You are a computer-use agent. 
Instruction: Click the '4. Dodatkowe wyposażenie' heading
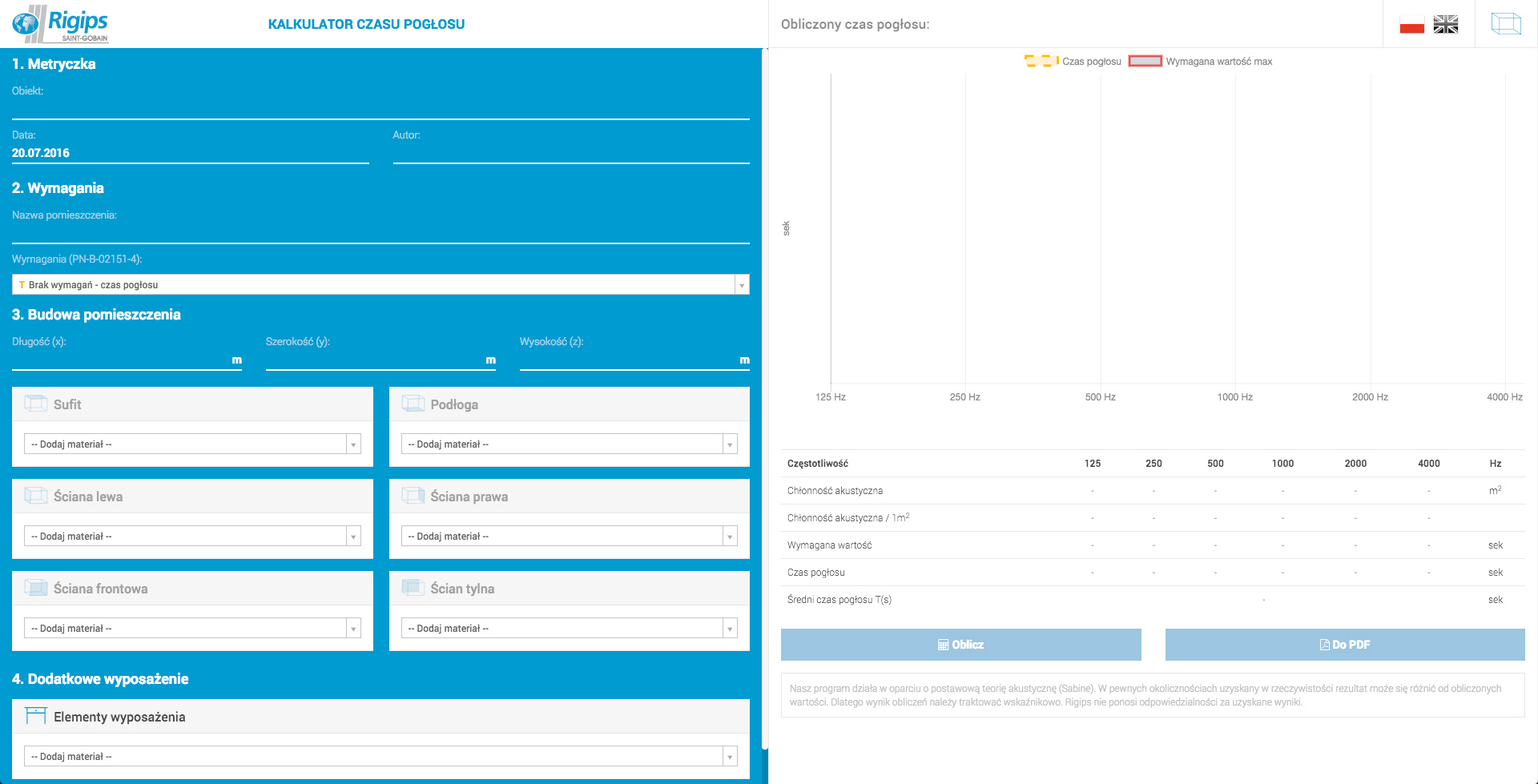100,679
